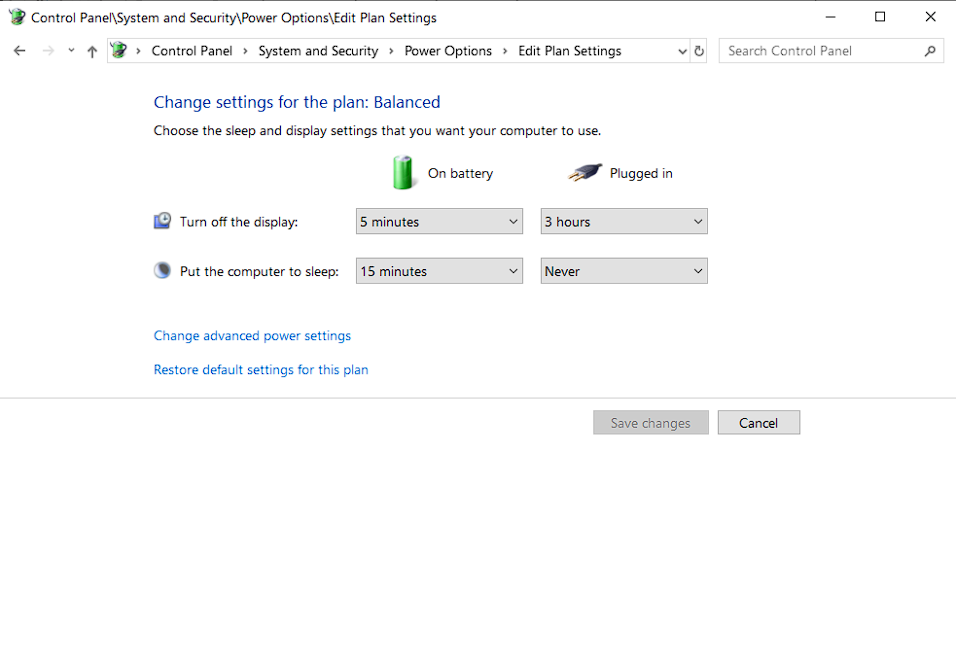Screen dimensions: 956x659
Task: Navigate to System and Security breadcrumb
Action: click(318, 51)
